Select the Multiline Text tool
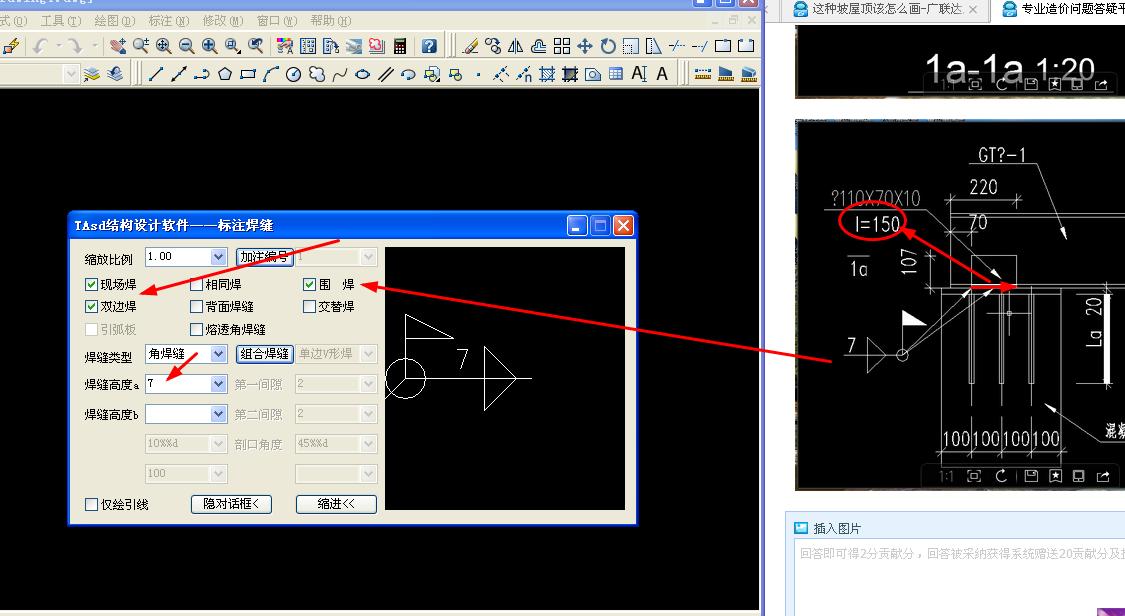Image resolution: width=1125 pixels, height=616 pixels. (x=662, y=74)
